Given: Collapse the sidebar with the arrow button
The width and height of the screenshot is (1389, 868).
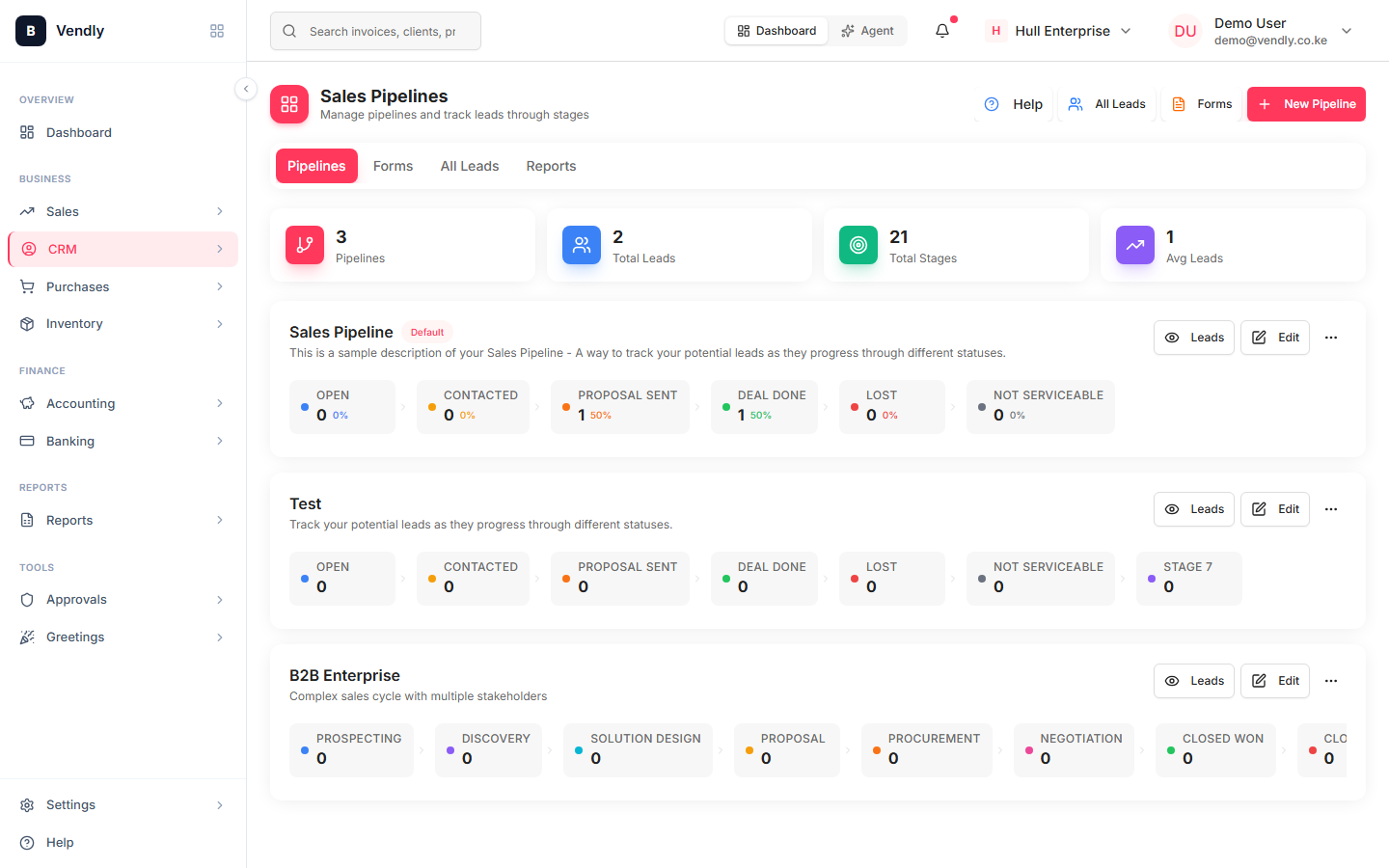Looking at the screenshot, I should pyautogui.click(x=246, y=89).
